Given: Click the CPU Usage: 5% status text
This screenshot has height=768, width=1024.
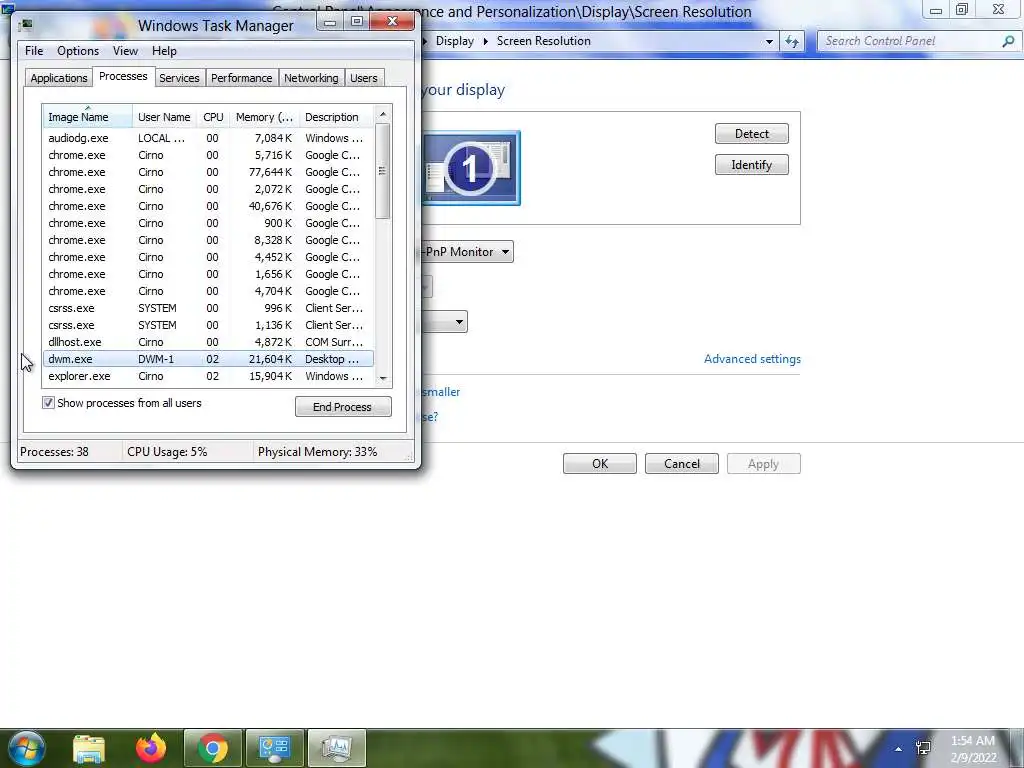Looking at the screenshot, I should point(167,452).
